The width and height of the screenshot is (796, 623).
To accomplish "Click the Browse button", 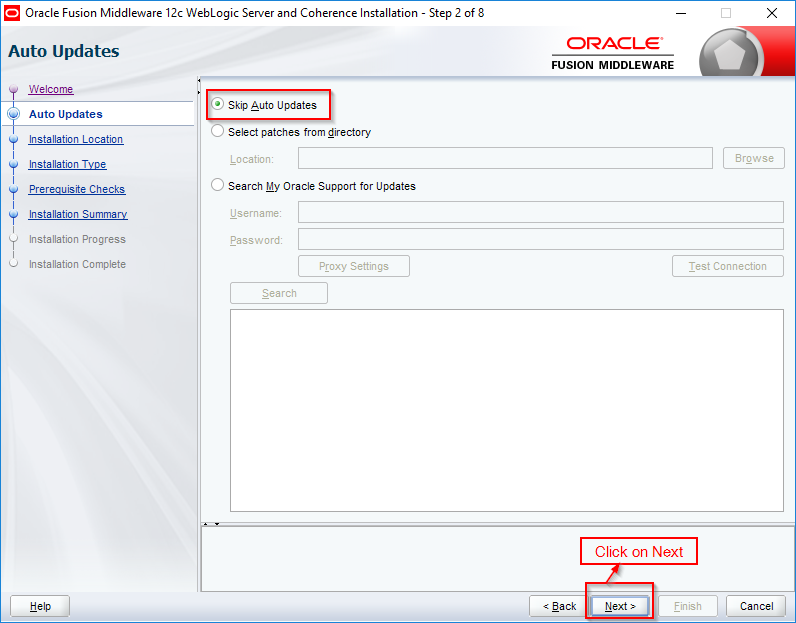I will (754, 158).
